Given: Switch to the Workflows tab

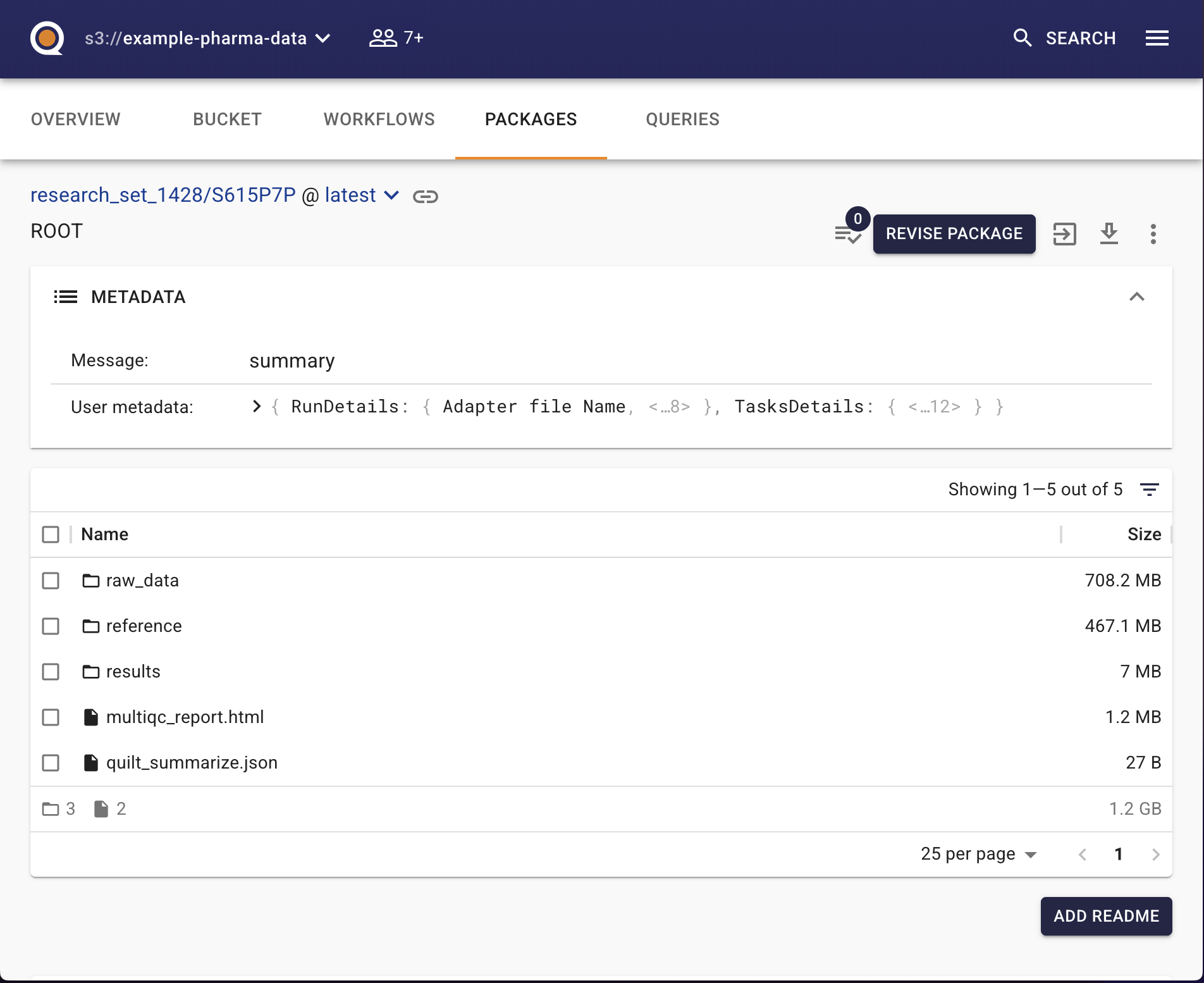Looking at the screenshot, I should pyautogui.click(x=379, y=120).
